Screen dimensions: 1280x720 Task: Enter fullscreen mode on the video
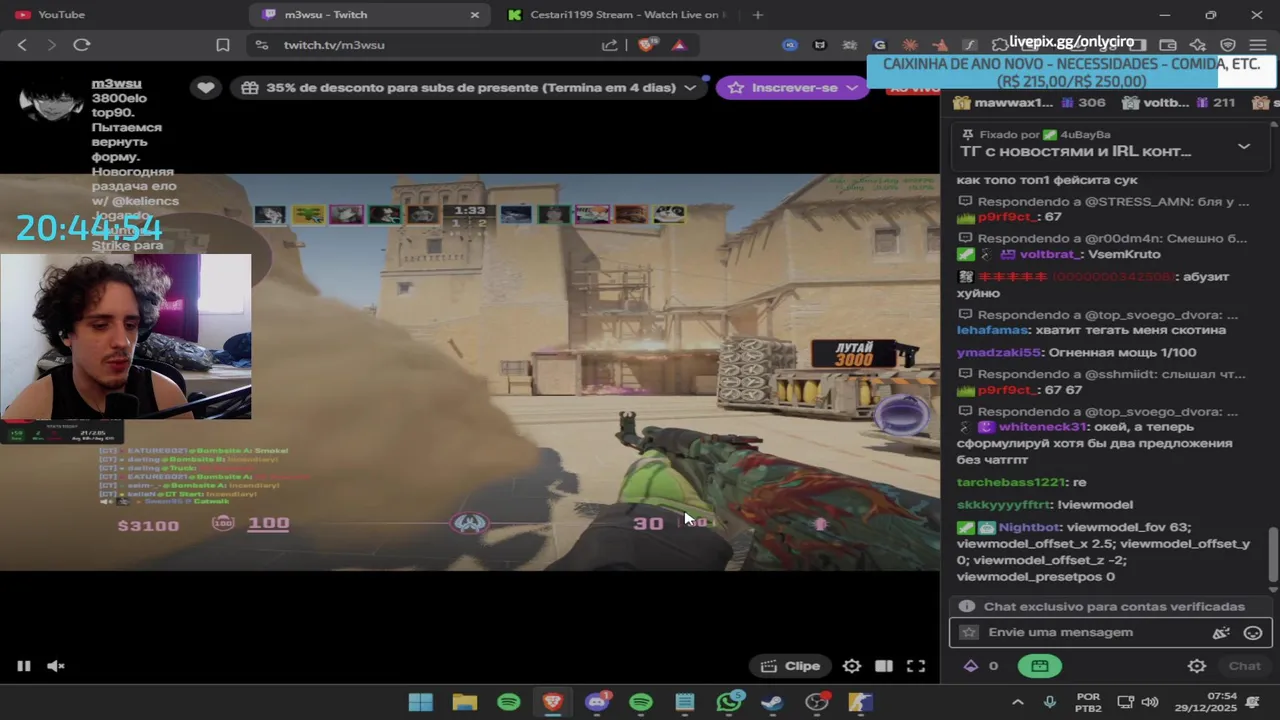915,666
